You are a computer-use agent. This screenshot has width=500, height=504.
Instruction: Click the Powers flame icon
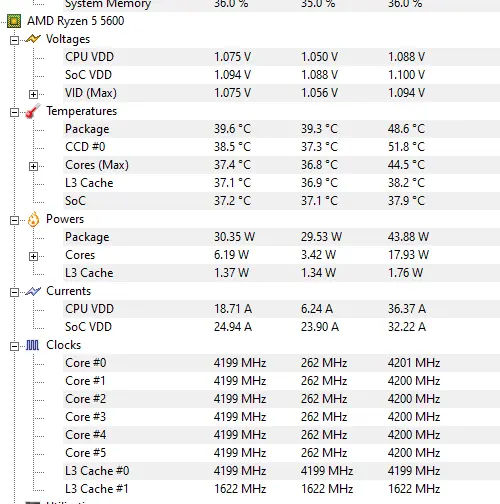point(33,219)
